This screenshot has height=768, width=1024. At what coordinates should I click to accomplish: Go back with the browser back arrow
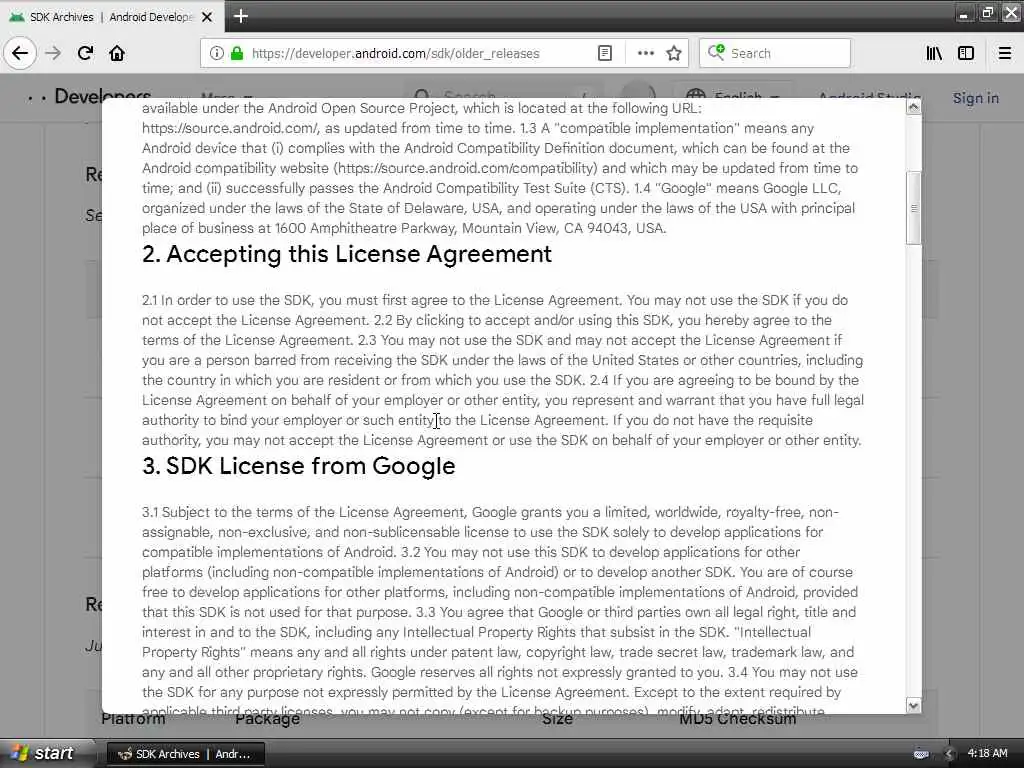20,53
